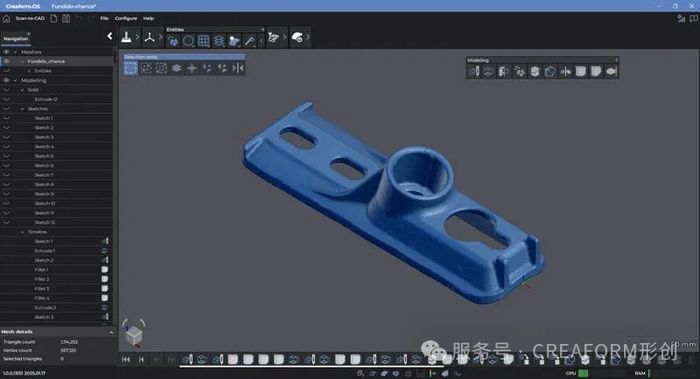700x379 pixels.
Task: Select Fillet 1 in the timeline list
Action: (x=41, y=270)
